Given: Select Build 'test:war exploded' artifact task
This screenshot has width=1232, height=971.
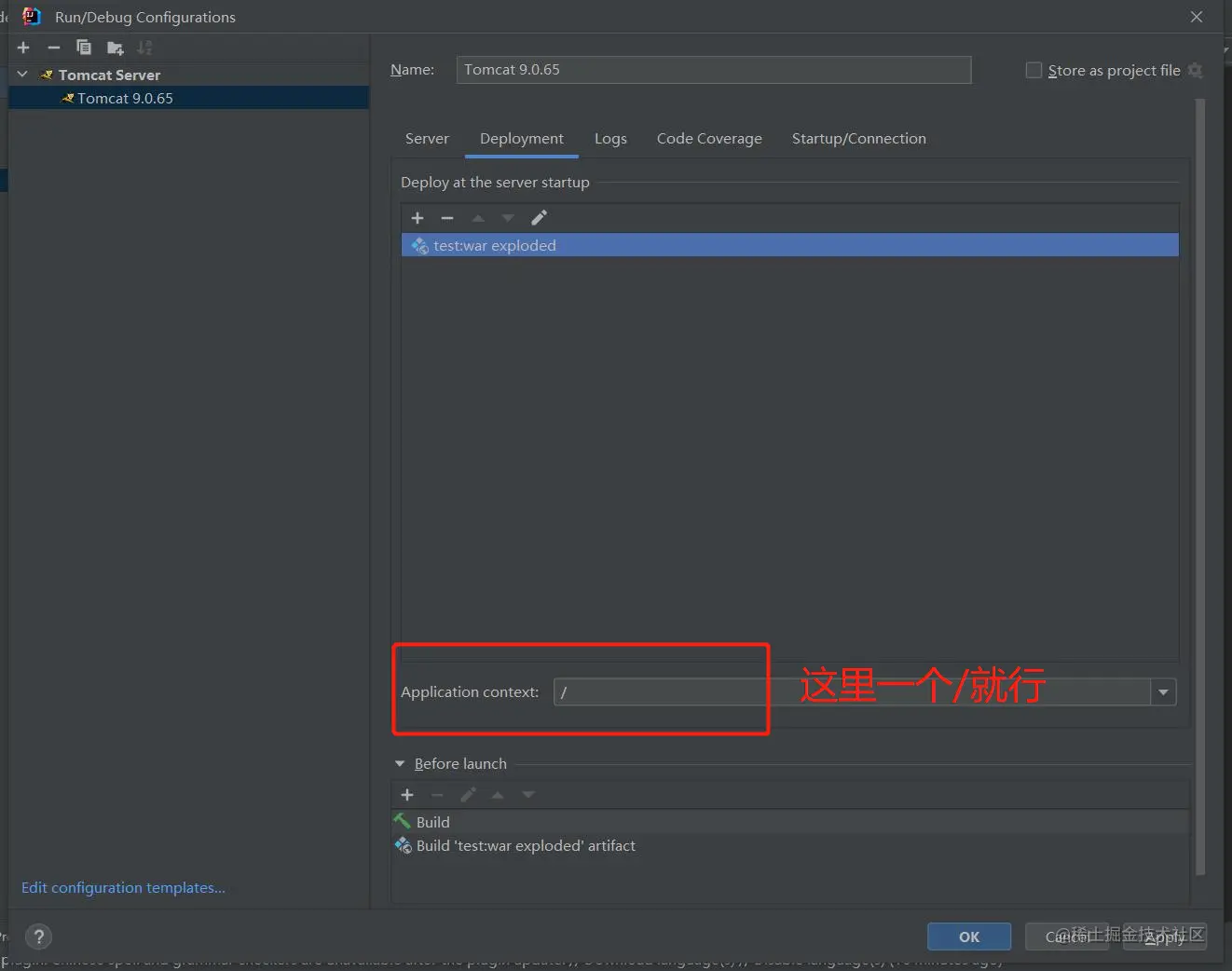Looking at the screenshot, I should [790, 846].
